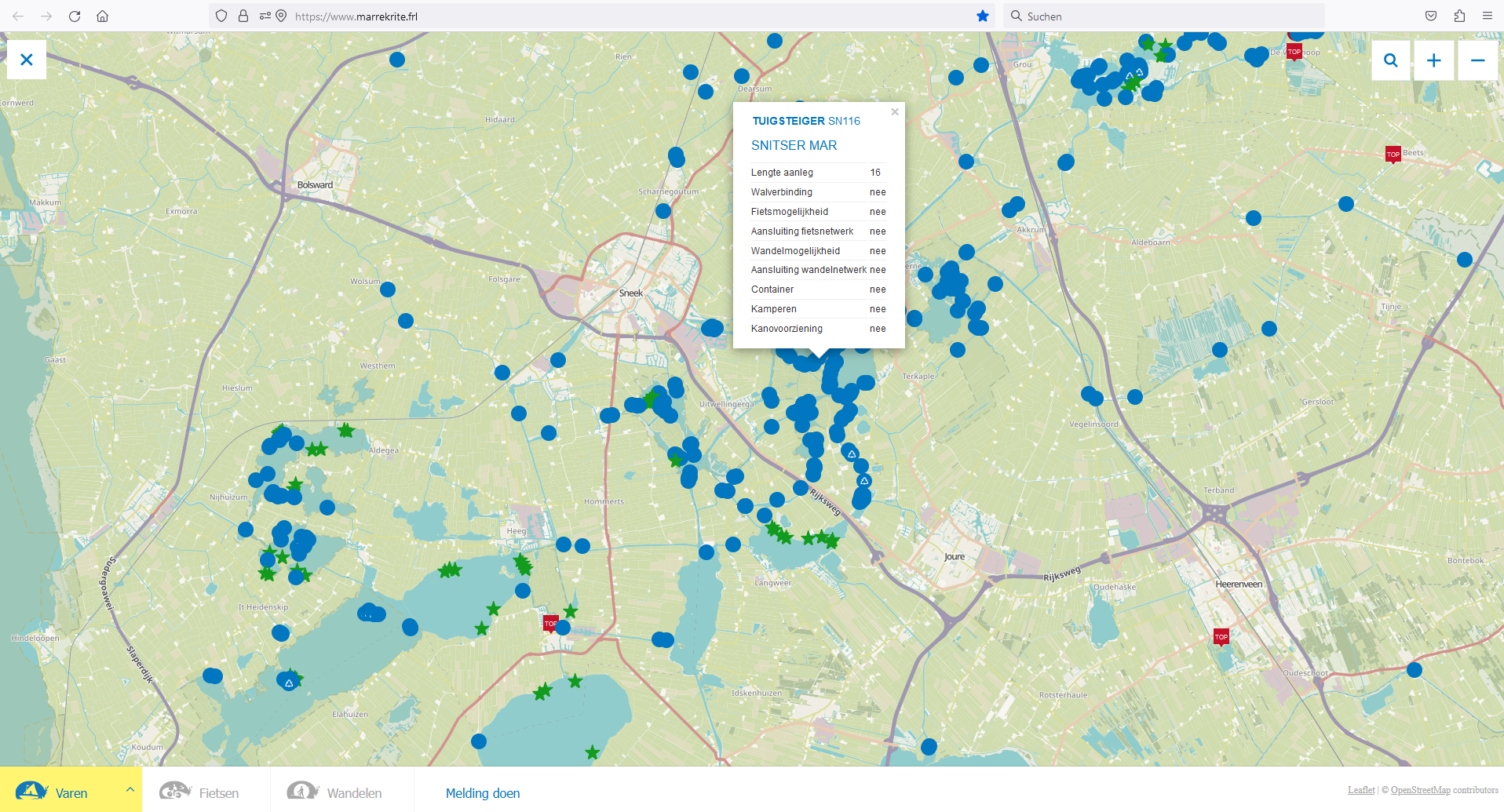Close the Tuigsteiger SN116 popup
The height and width of the screenshot is (812, 1504).
point(894,112)
